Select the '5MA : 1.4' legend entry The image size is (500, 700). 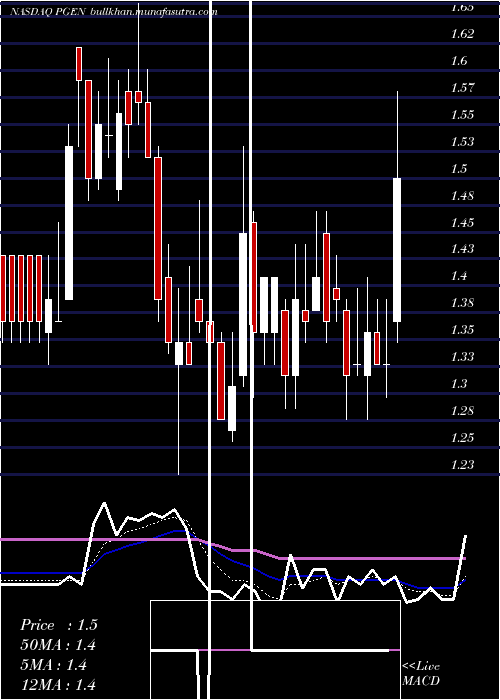coord(53,665)
